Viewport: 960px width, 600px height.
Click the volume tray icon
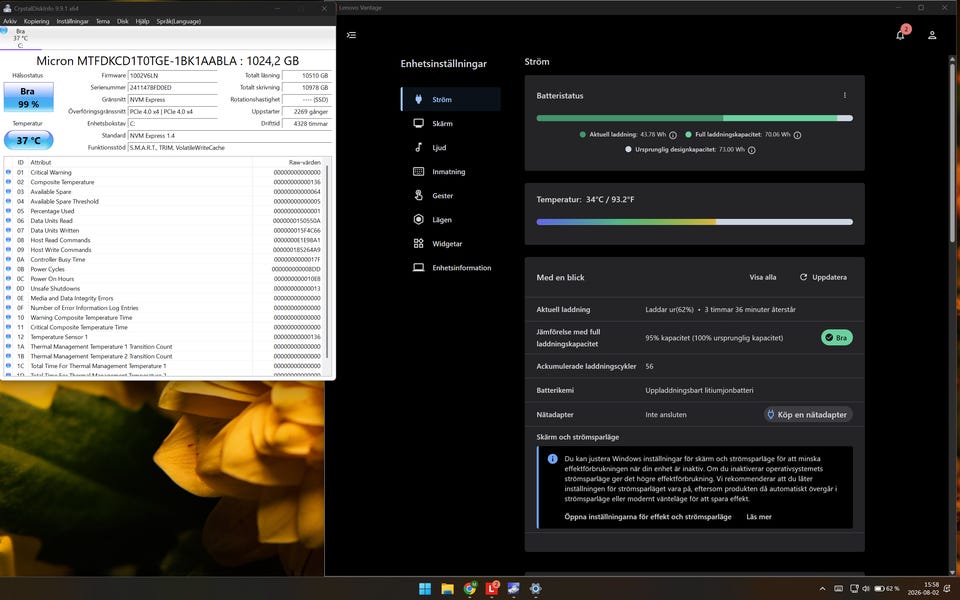pyautogui.click(x=866, y=589)
